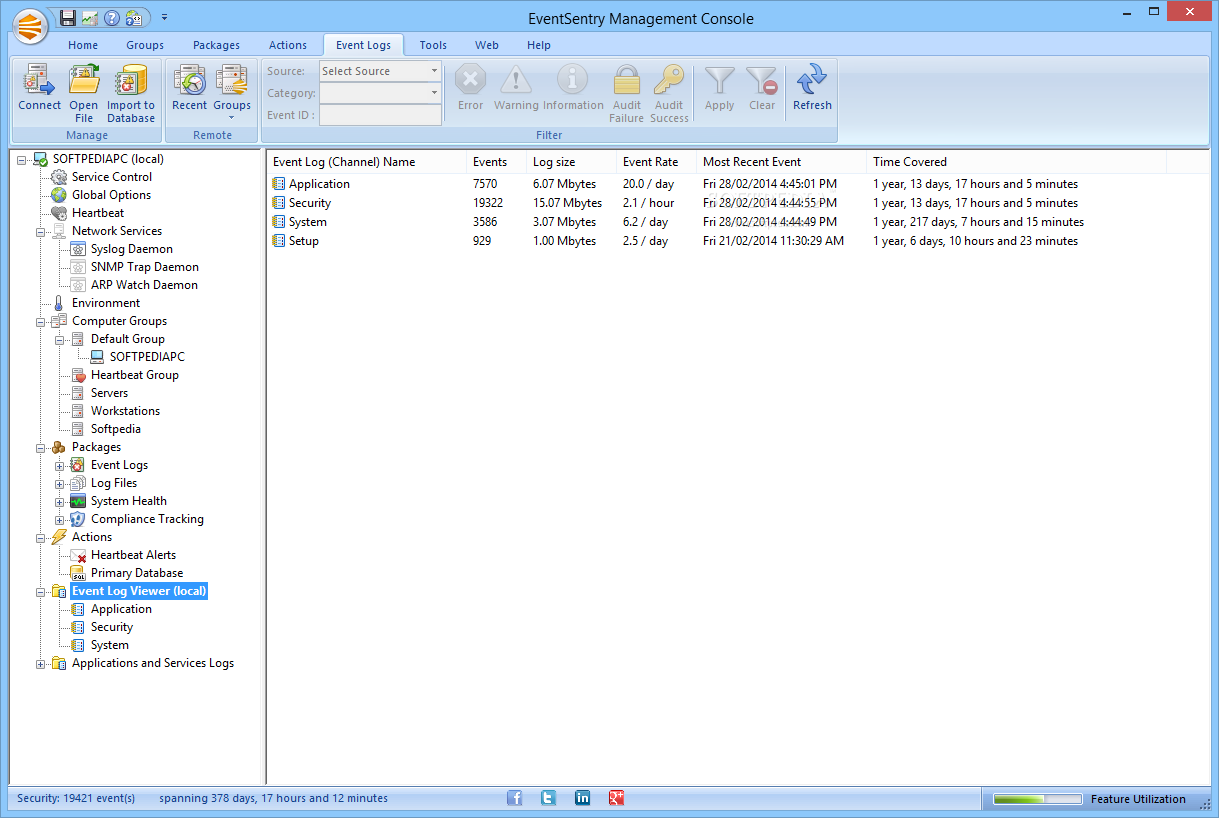Select Heartbeat Group tree item
1219x818 pixels.
(135, 375)
